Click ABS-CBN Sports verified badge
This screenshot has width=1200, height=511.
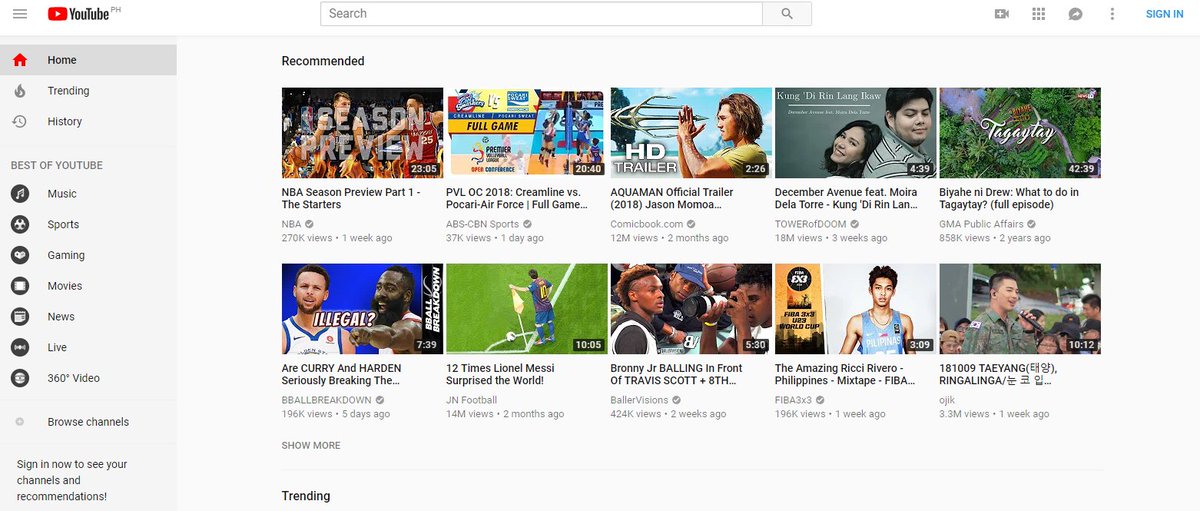point(527,224)
